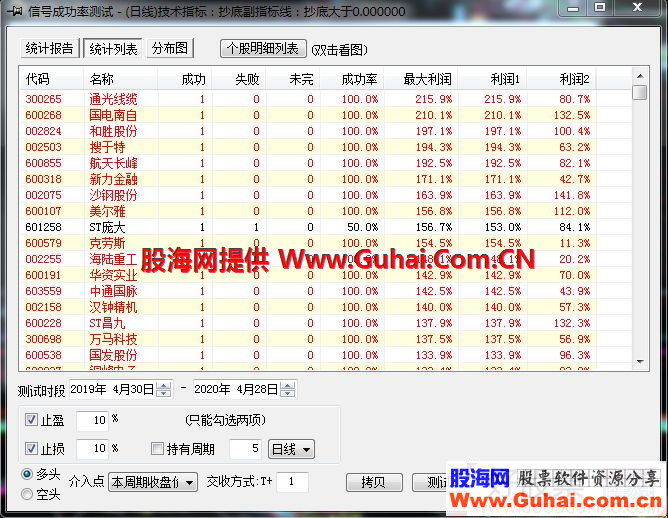Open 介入点 本周期收盘价 dropdown

153,482
